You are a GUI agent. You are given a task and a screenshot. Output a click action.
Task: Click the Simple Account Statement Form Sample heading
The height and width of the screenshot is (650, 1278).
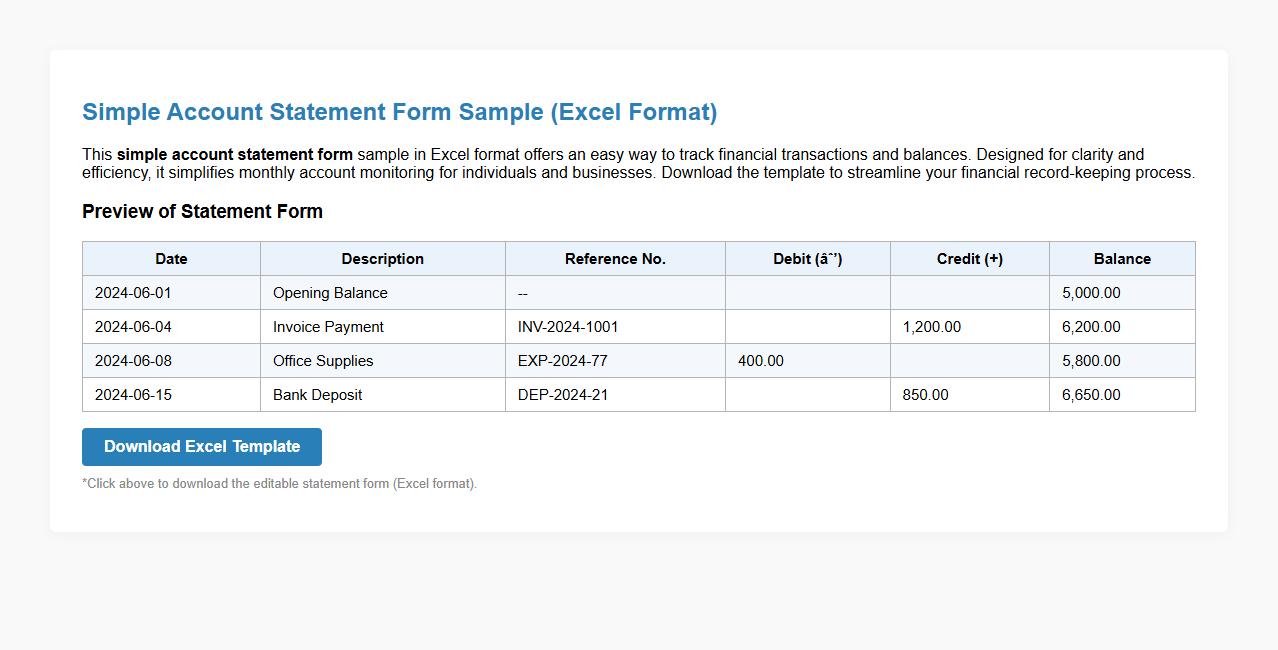click(x=399, y=111)
